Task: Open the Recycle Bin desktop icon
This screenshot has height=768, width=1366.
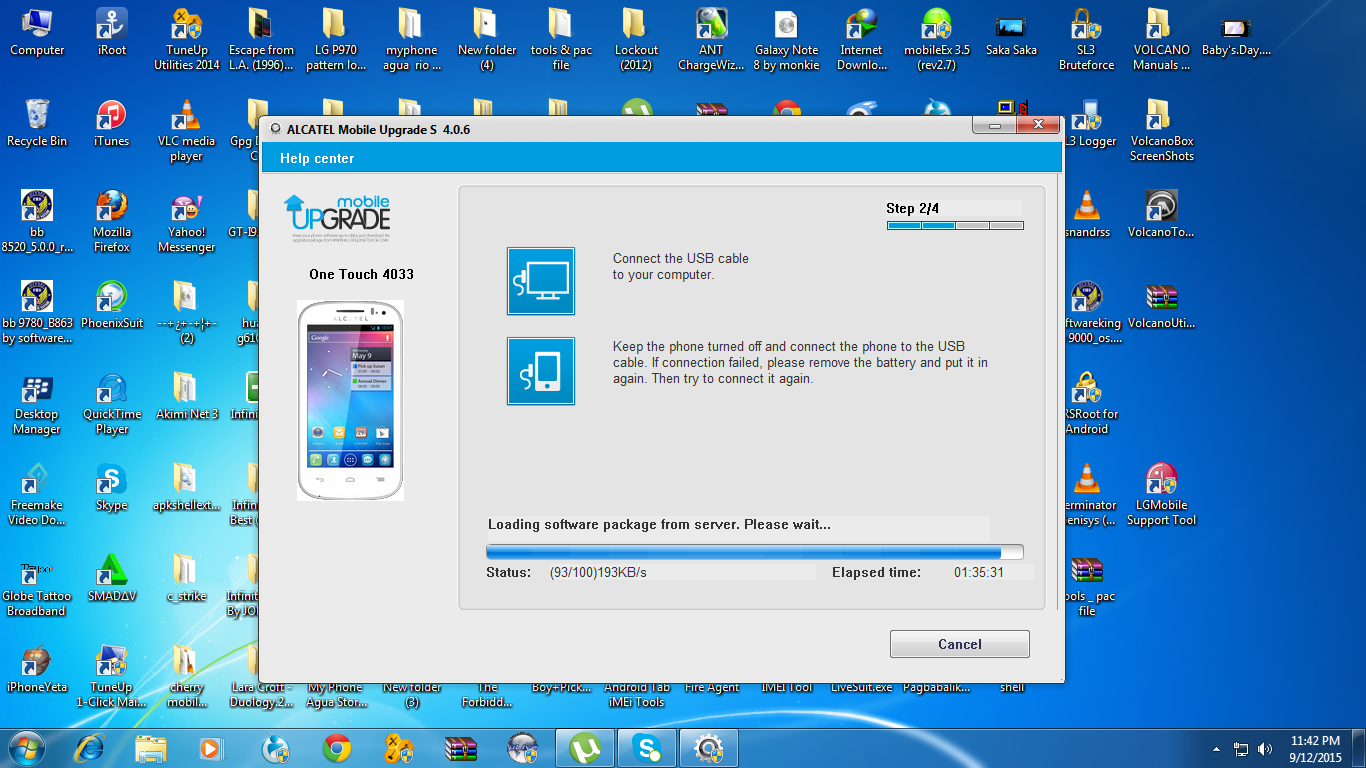Action: pos(37,124)
